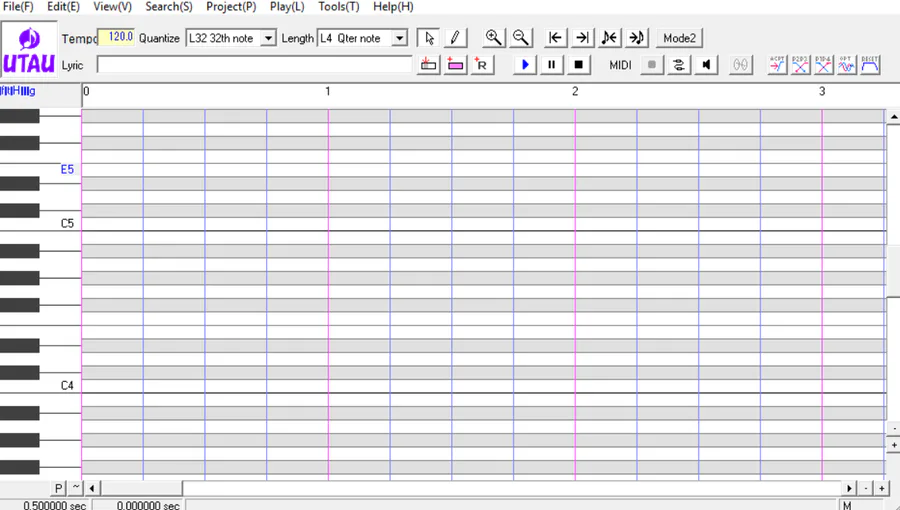Click the MIDI record button

pos(652,65)
